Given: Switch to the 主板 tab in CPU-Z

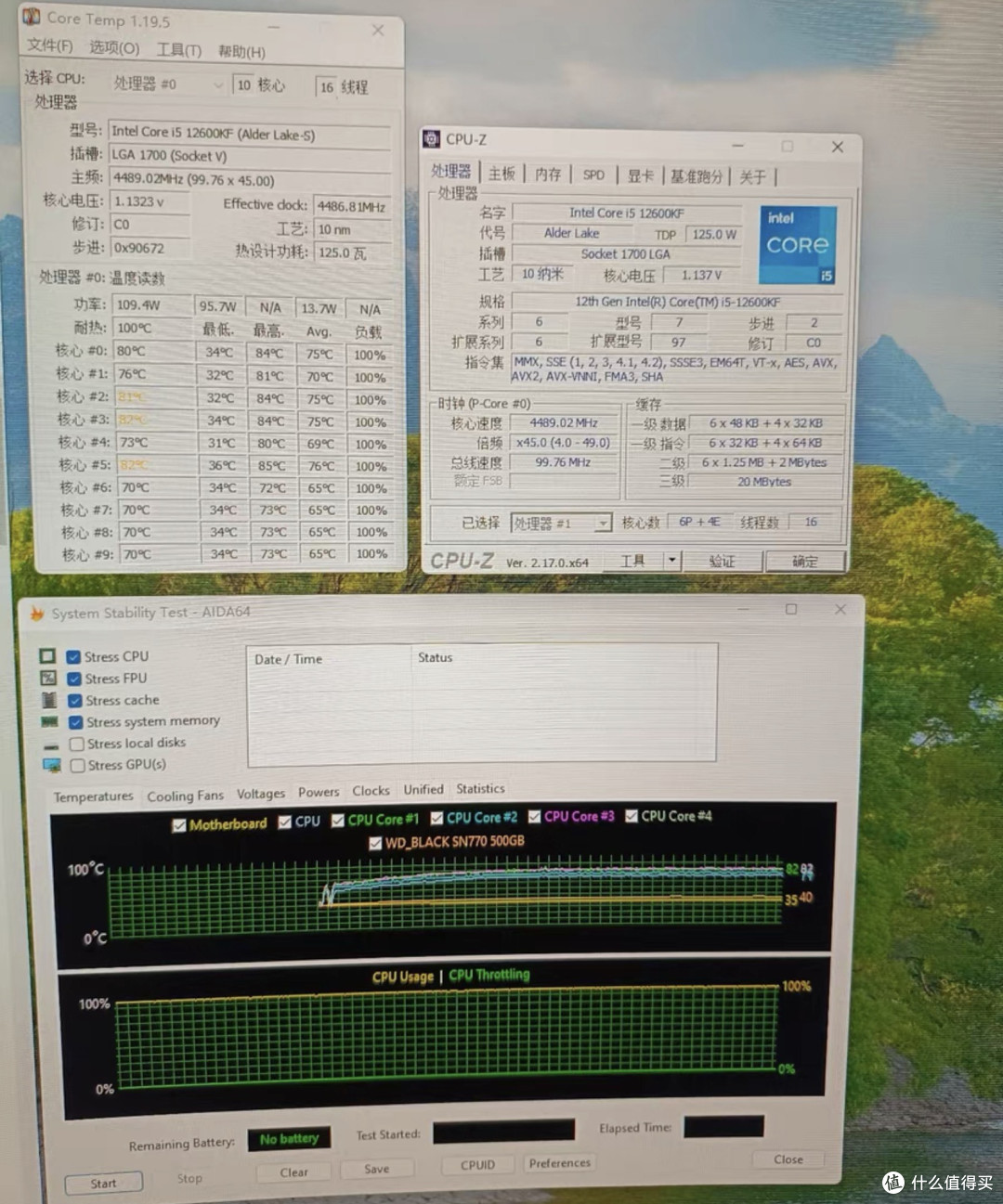Looking at the screenshot, I should (x=501, y=174).
